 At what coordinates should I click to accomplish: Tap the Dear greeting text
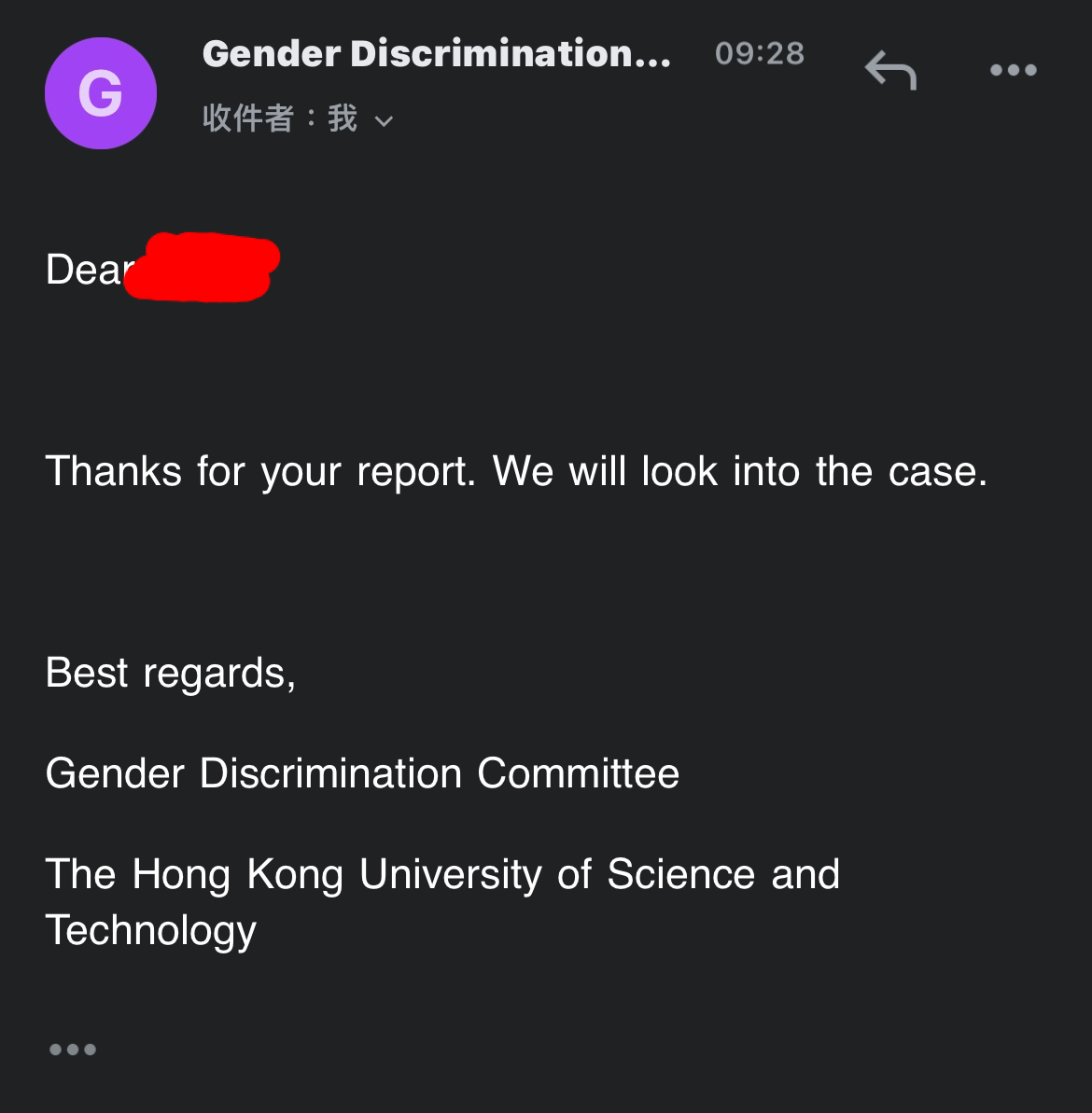pyautogui.click(x=87, y=270)
